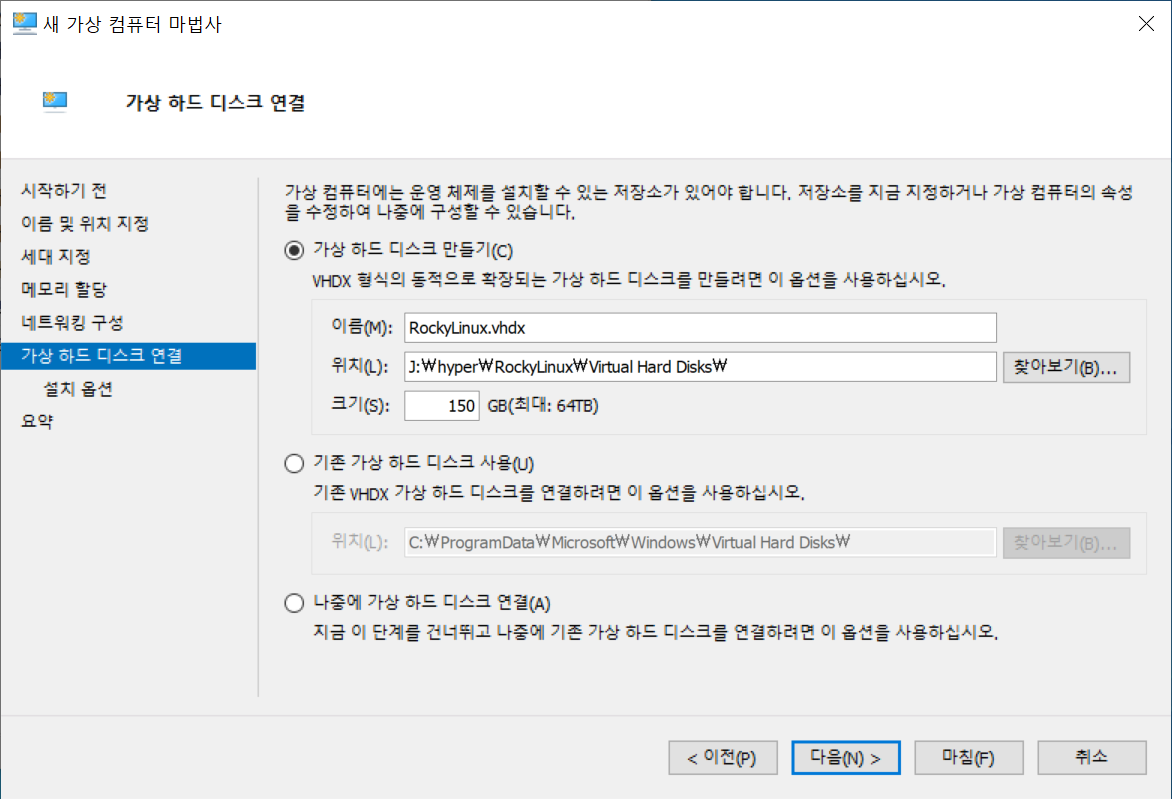Screen dimensions: 1172x799
Task: Click the disk size field showing 150
Action: point(442,406)
